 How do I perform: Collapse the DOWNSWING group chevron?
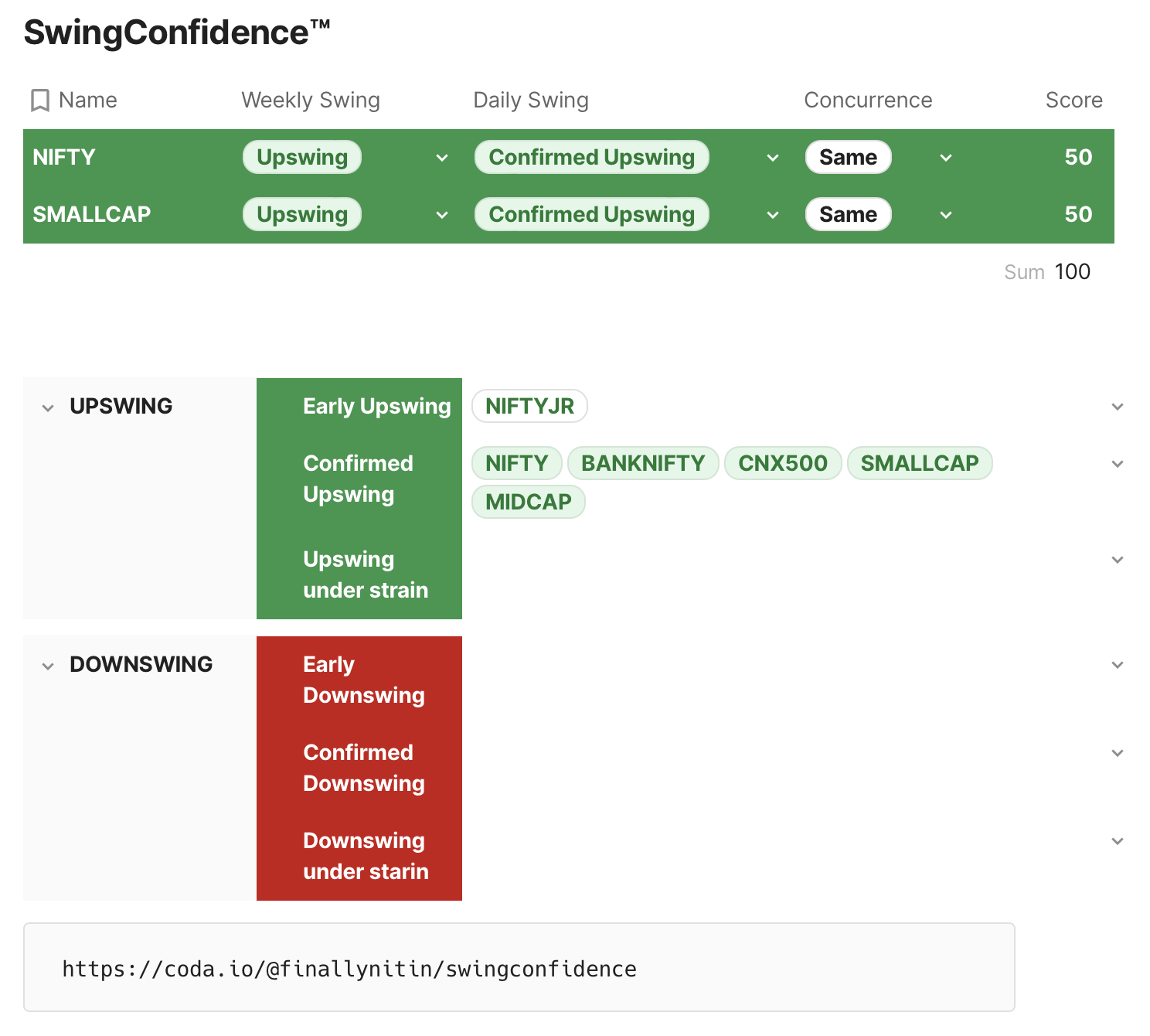[x=48, y=666]
